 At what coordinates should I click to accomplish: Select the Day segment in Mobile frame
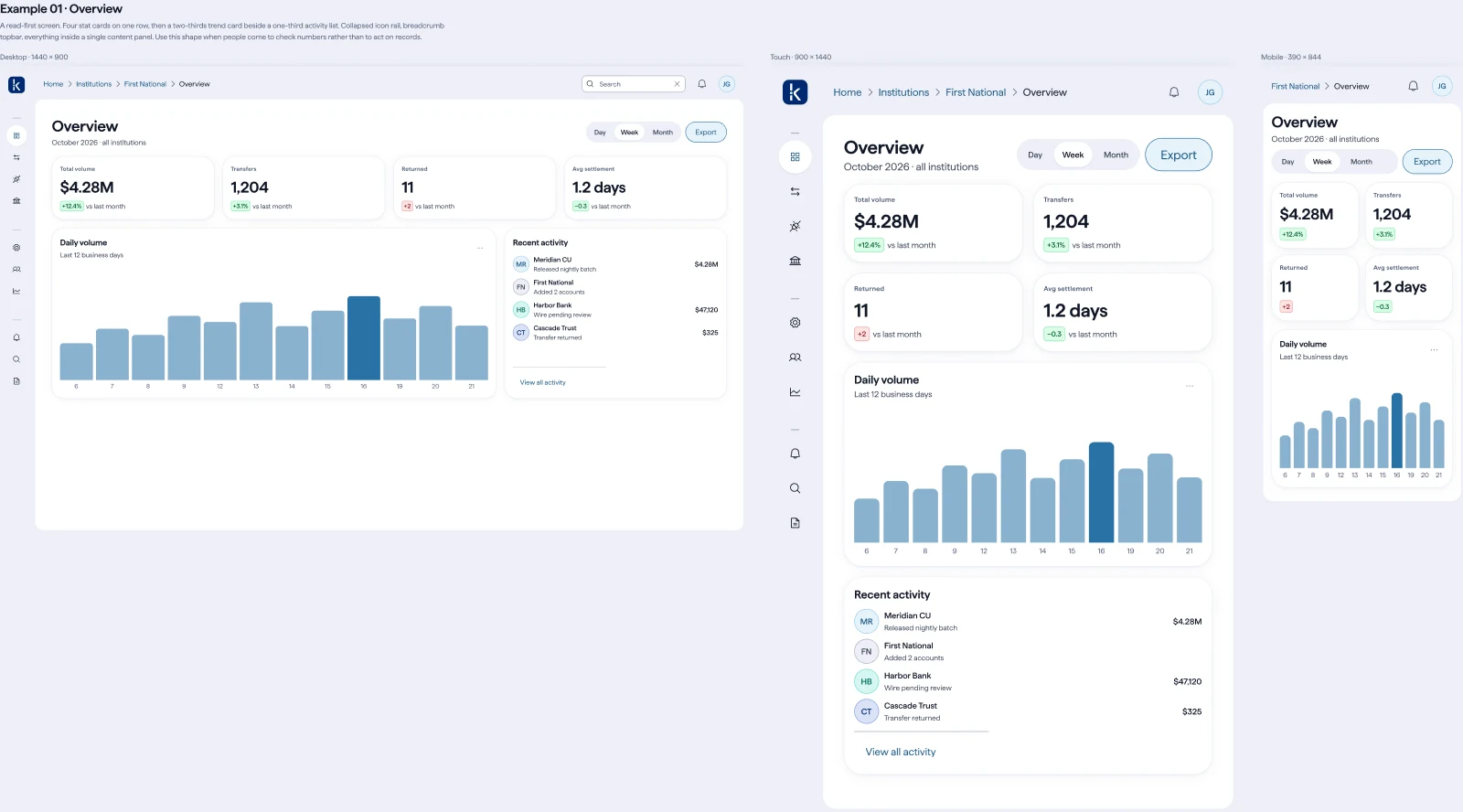(x=1287, y=162)
